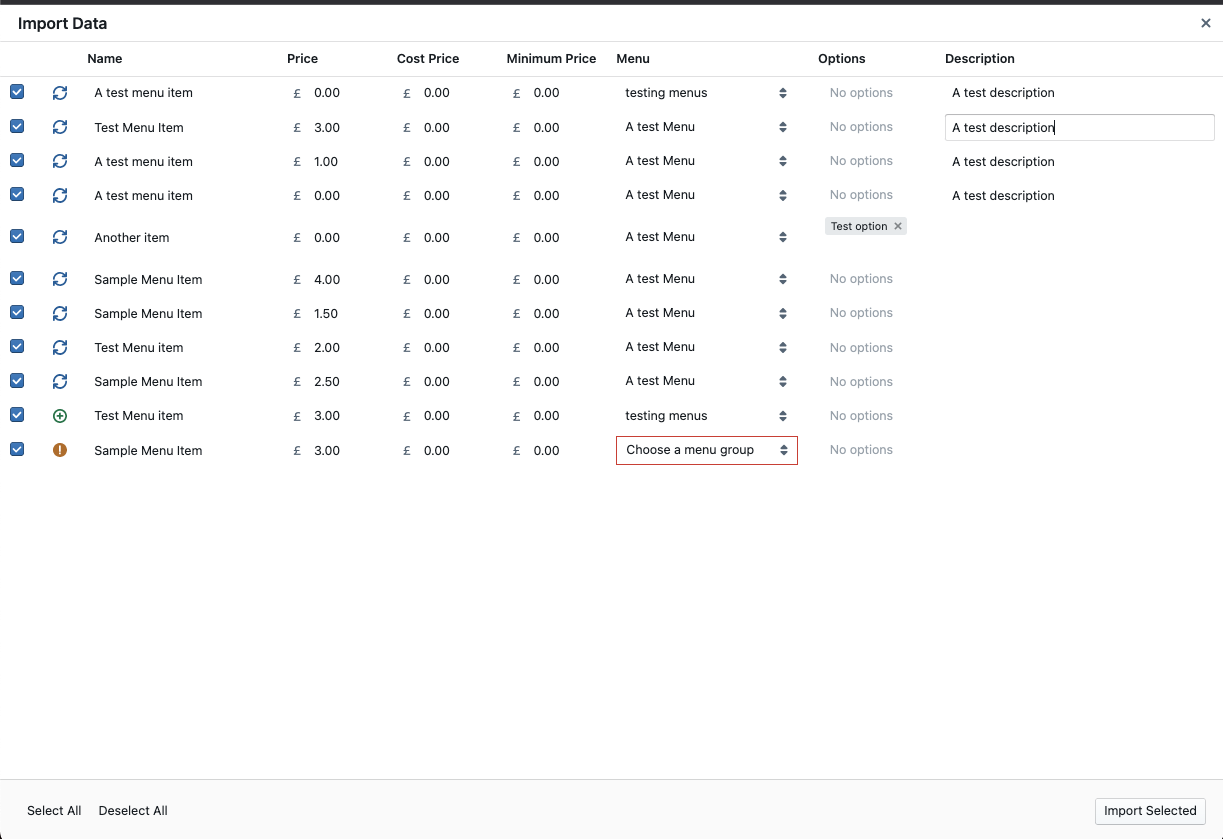Expand the Menu dropdown on the £4.00 Sample Menu Item
Viewport: 1223px width, 839px height.
pos(706,279)
